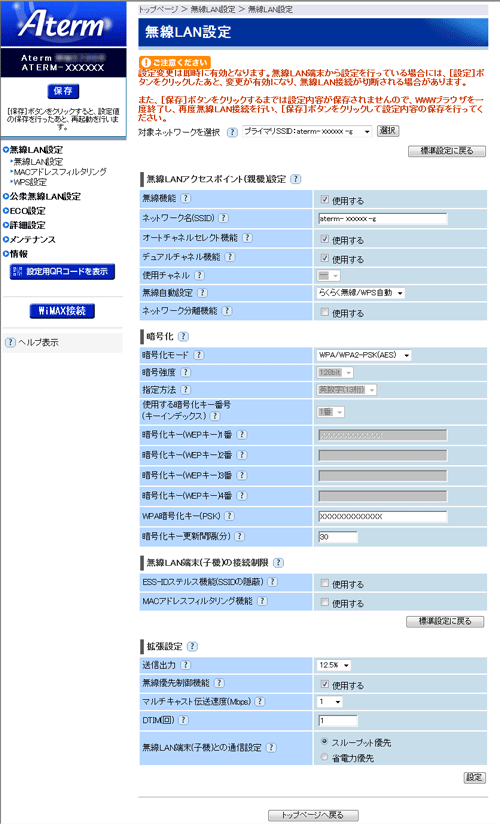Click the help icon beside 拡張設定 heading
This screenshot has width=500, height=824.
point(192,646)
